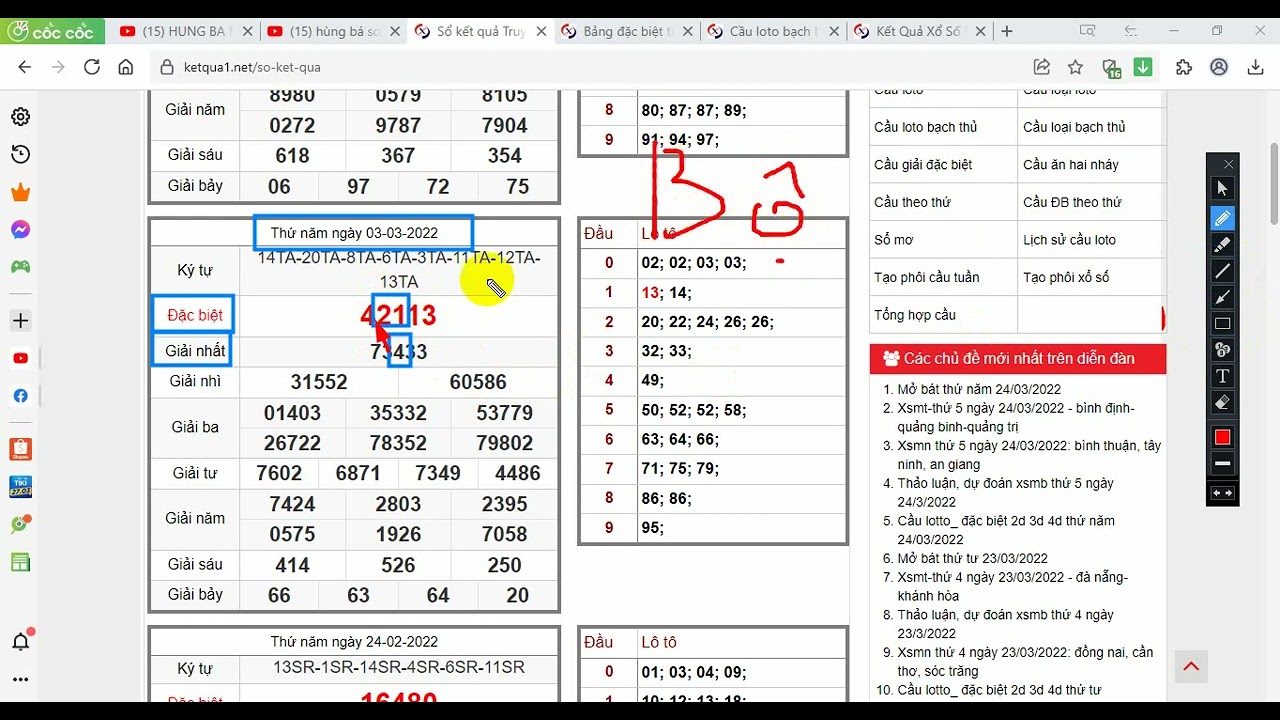Close the drawing toolbar

coord(1229,164)
